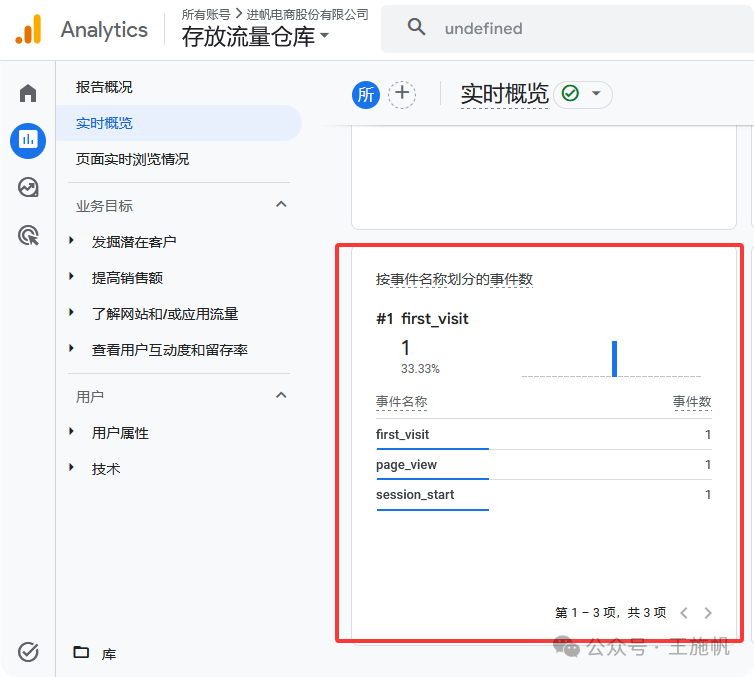Expand the 提高销售额 item

click(x=71, y=276)
